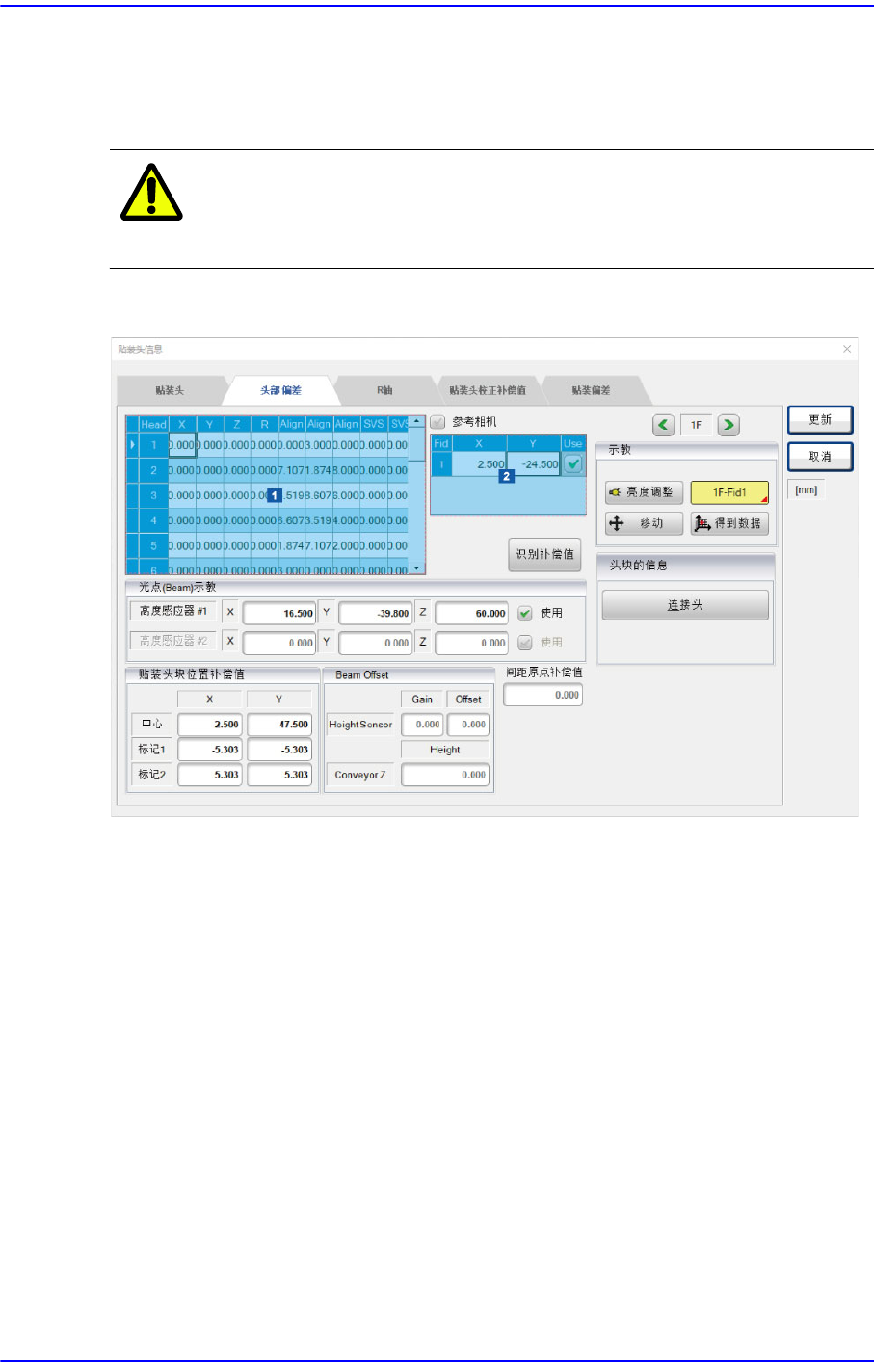874x1372 pixels.
Task: Click the 取消 cancel button
Action: 820,457
